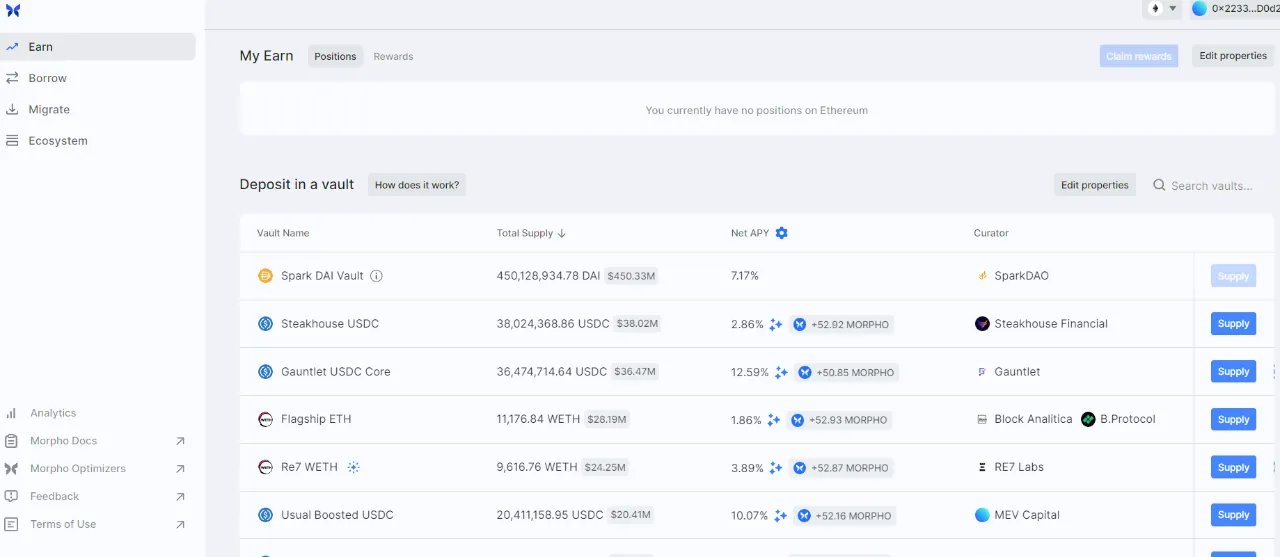
Task: Click the Re7 WETH badge icon
Action: [354, 467]
